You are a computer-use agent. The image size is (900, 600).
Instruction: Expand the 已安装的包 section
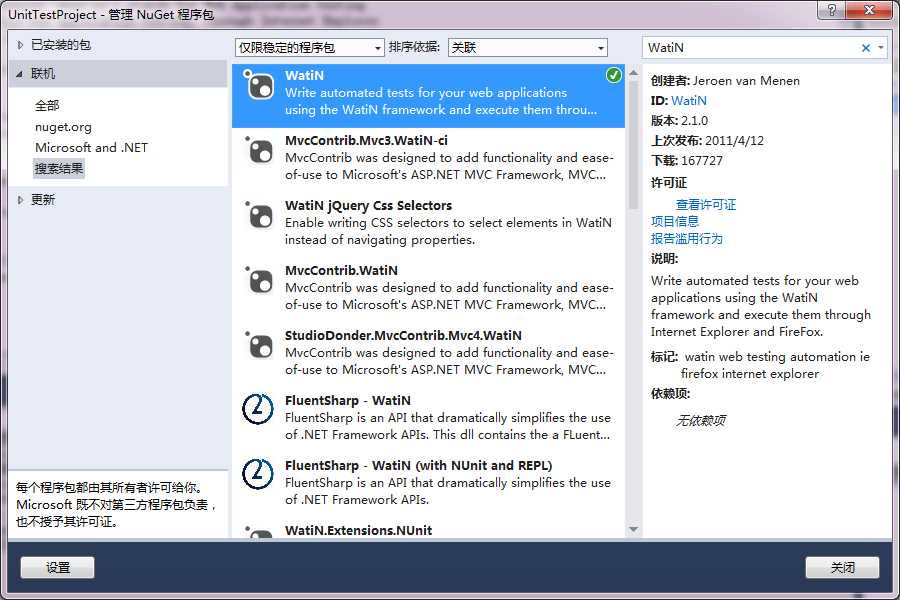point(20,45)
